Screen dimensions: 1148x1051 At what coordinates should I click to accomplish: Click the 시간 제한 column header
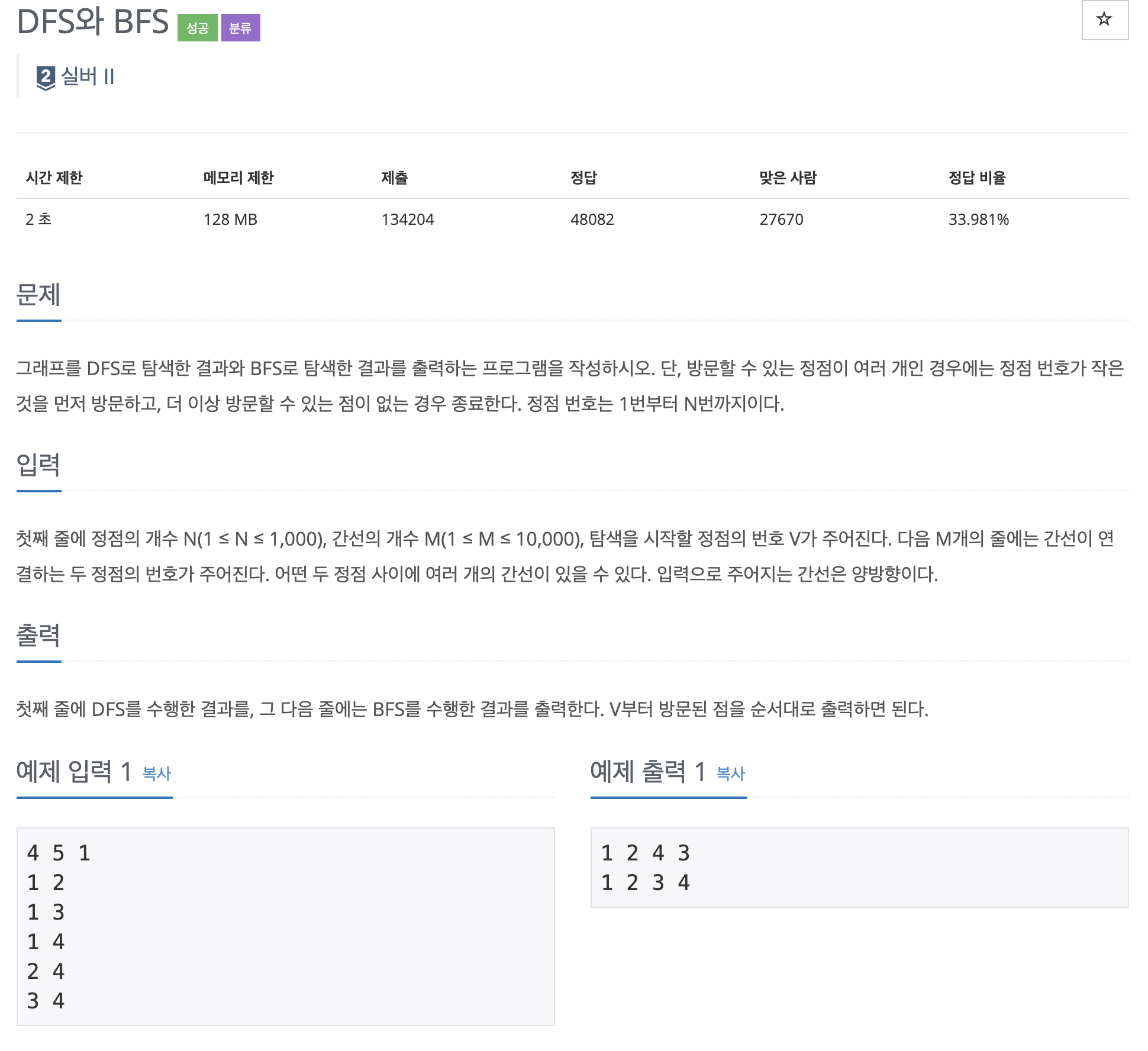click(x=53, y=176)
